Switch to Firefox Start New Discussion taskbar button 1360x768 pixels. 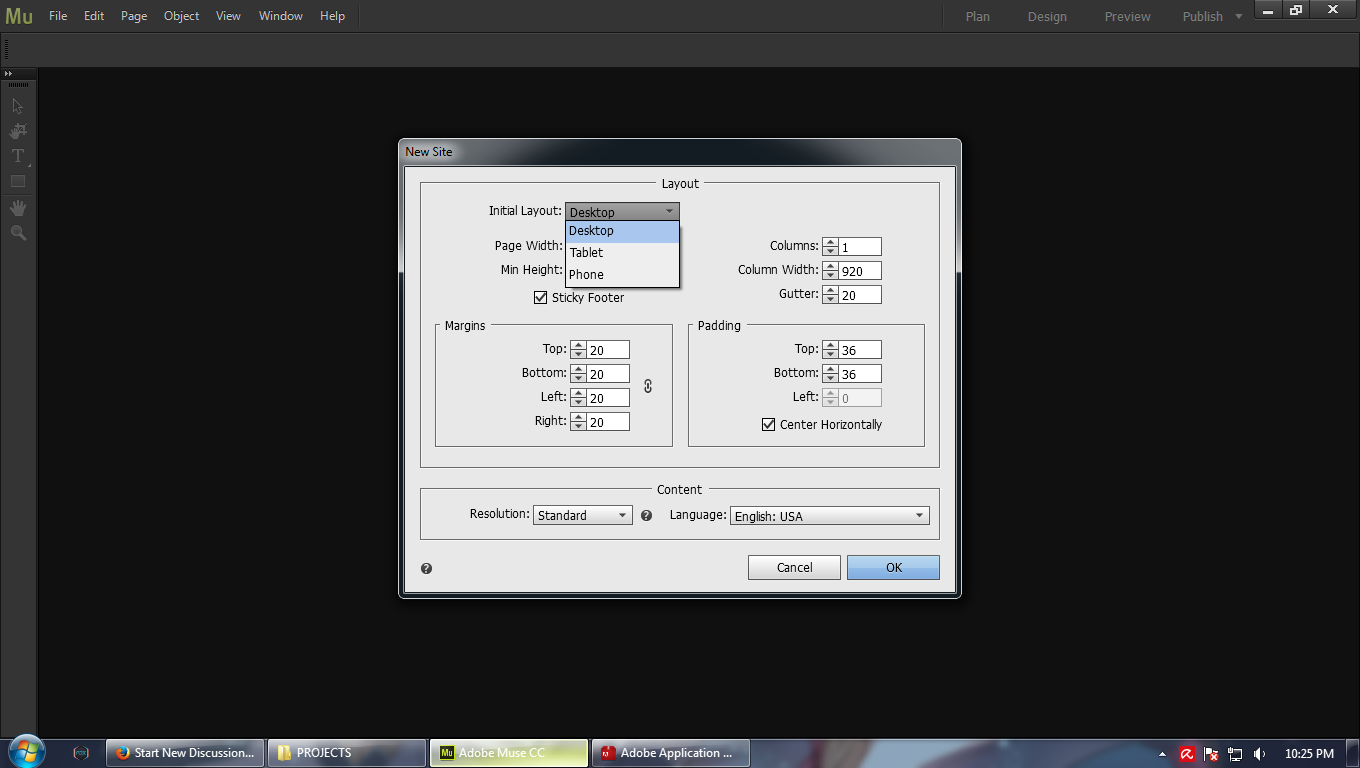[185, 753]
